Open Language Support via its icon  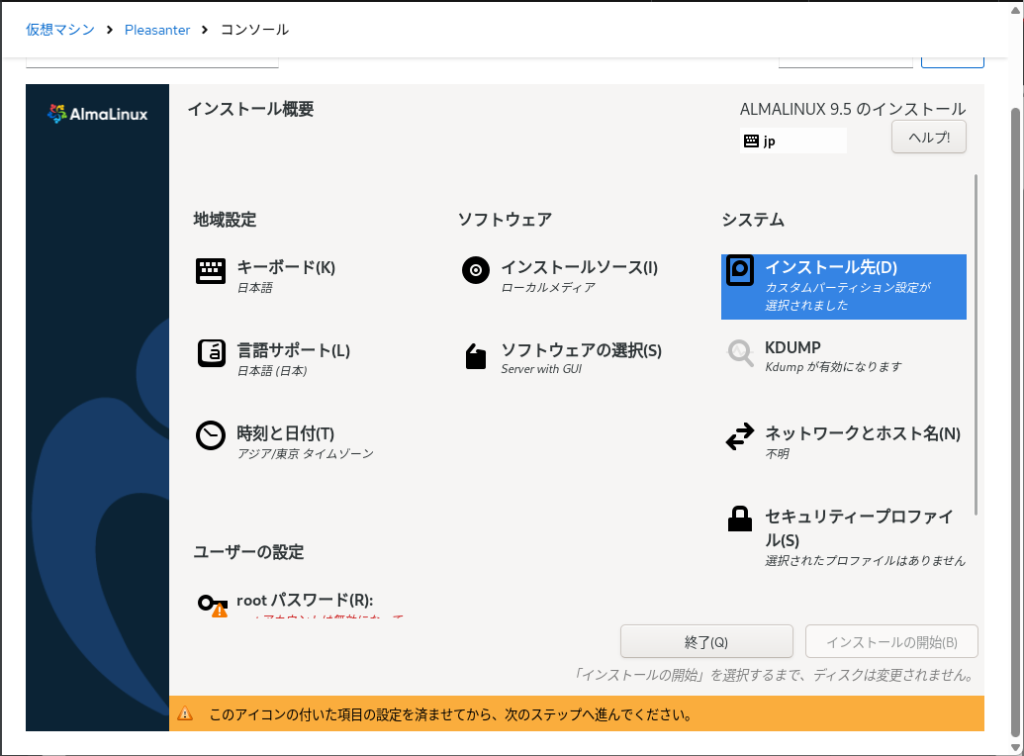pyautogui.click(x=210, y=354)
